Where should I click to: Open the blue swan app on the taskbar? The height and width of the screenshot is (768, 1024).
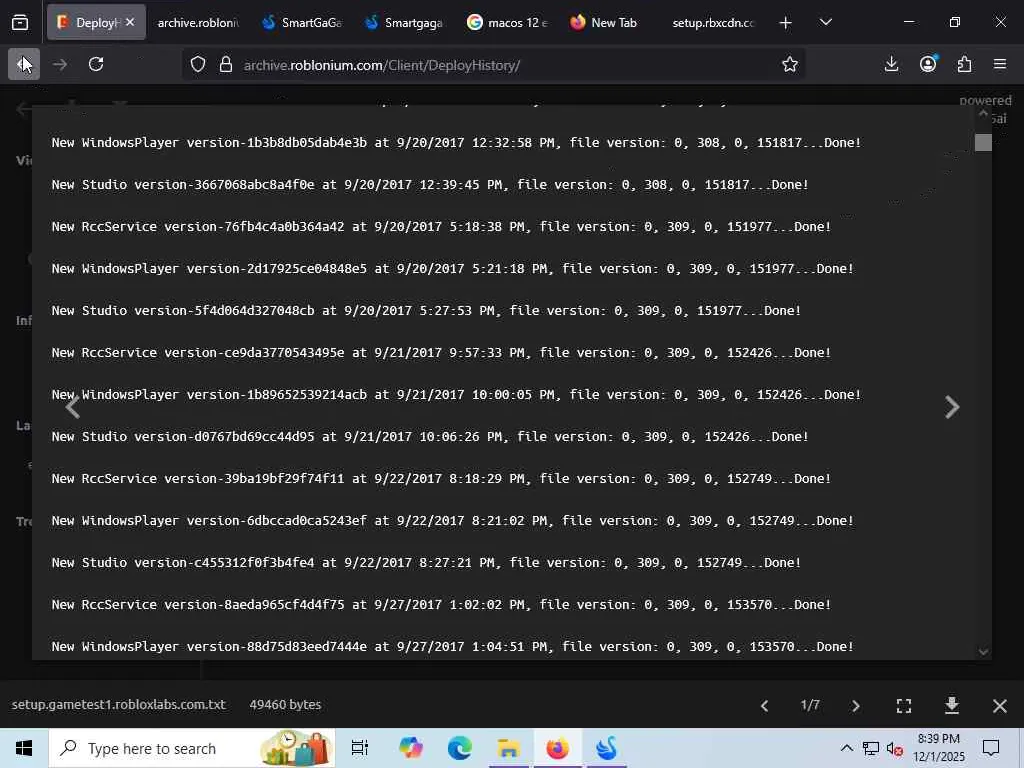coord(607,748)
